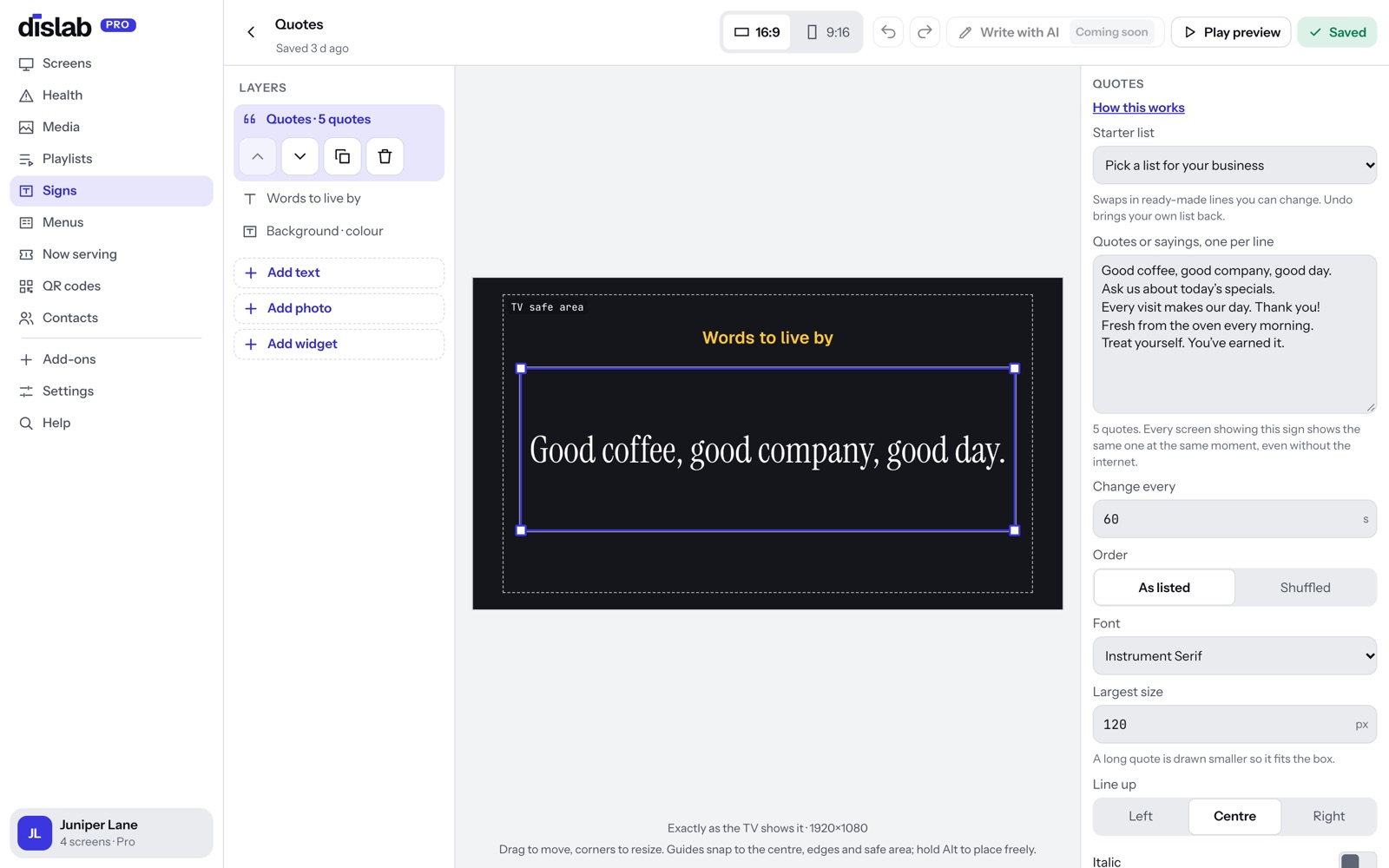
Task: Switch canvas to 16:9 landscape
Action: click(757, 32)
